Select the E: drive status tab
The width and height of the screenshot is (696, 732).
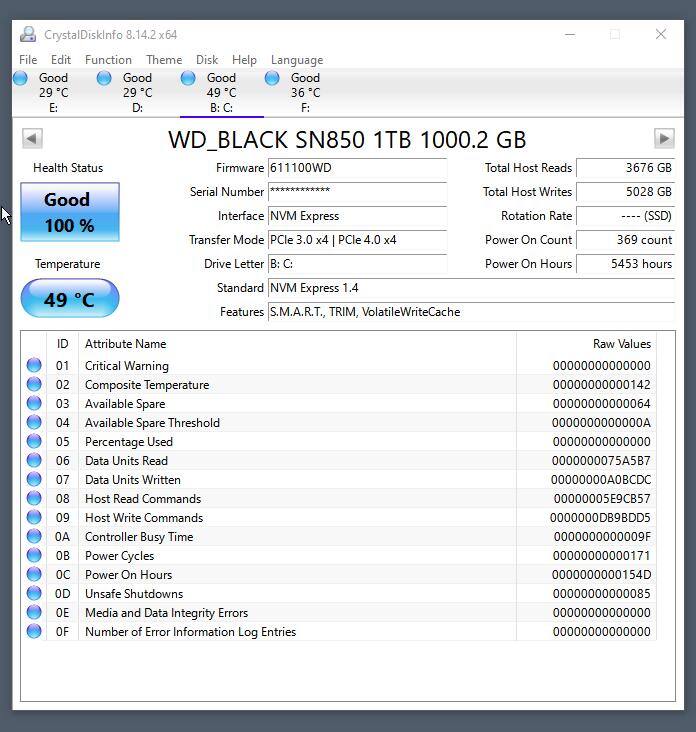(x=53, y=92)
